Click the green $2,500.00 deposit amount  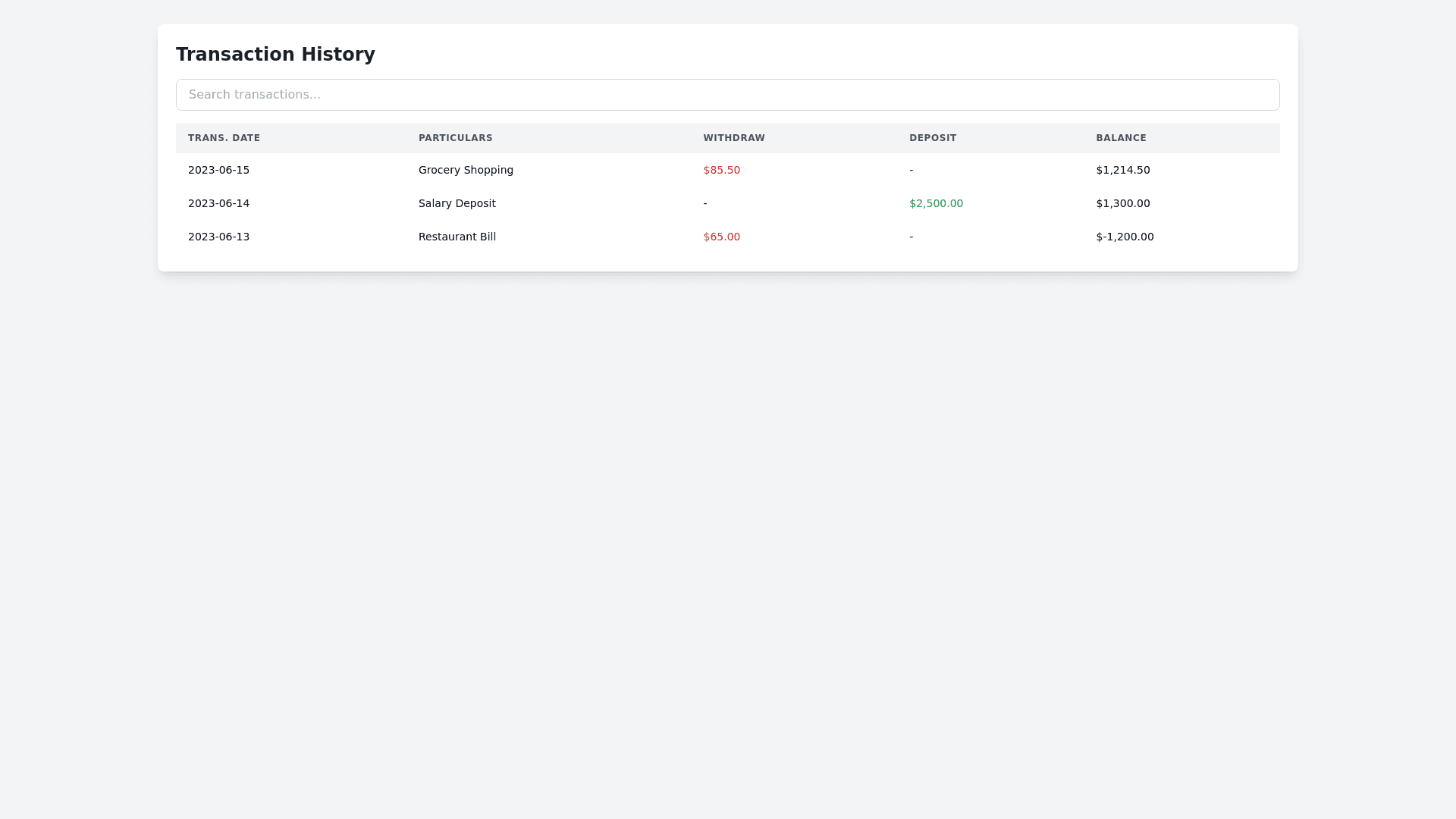pyautogui.click(x=936, y=203)
